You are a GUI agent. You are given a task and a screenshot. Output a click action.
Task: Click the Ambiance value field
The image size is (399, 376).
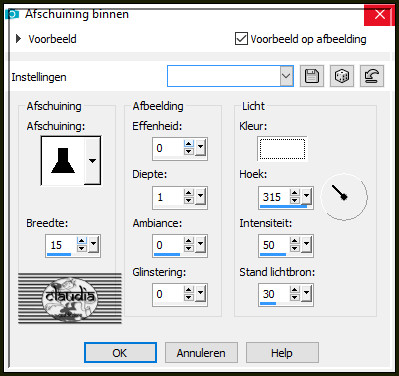coord(169,245)
